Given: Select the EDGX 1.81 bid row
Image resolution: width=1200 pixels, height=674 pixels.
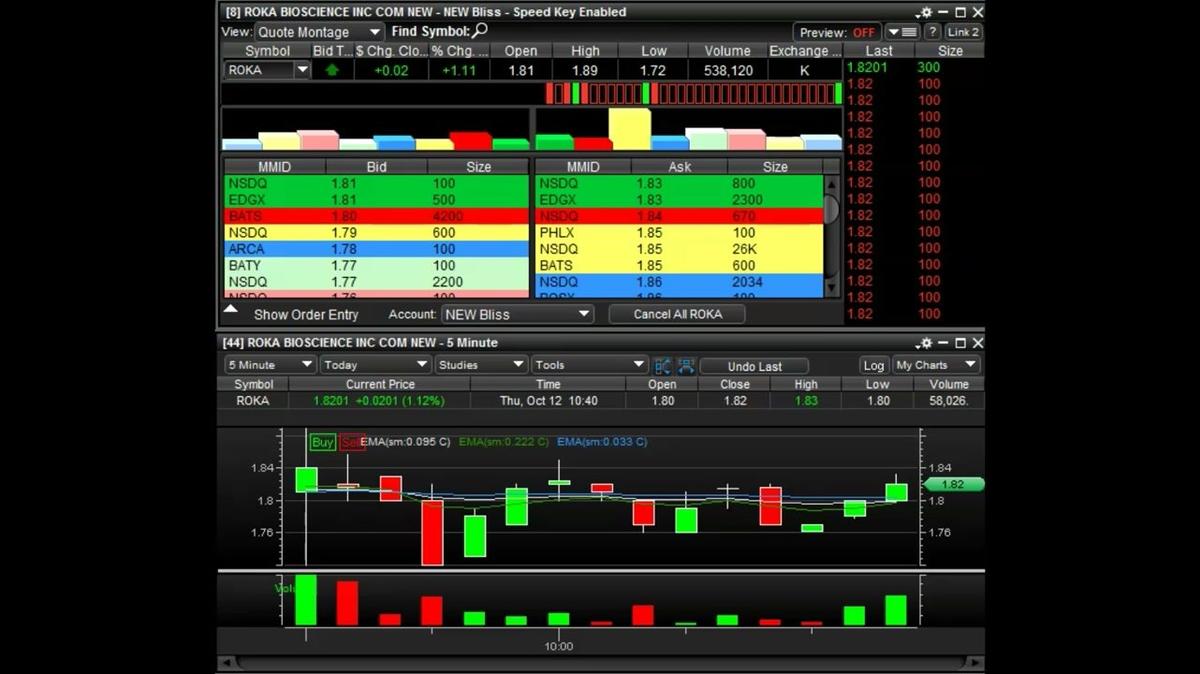Looking at the screenshot, I should click(x=376, y=200).
